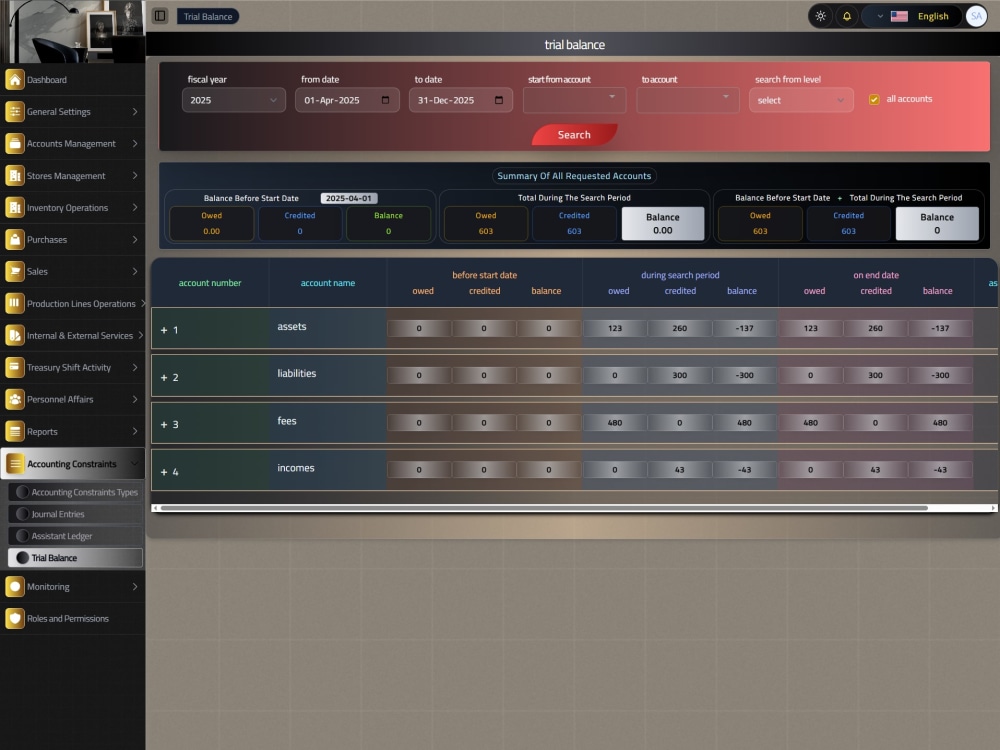Click the Monitoring icon
The width and height of the screenshot is (1000, 750).
coord(15,586)
